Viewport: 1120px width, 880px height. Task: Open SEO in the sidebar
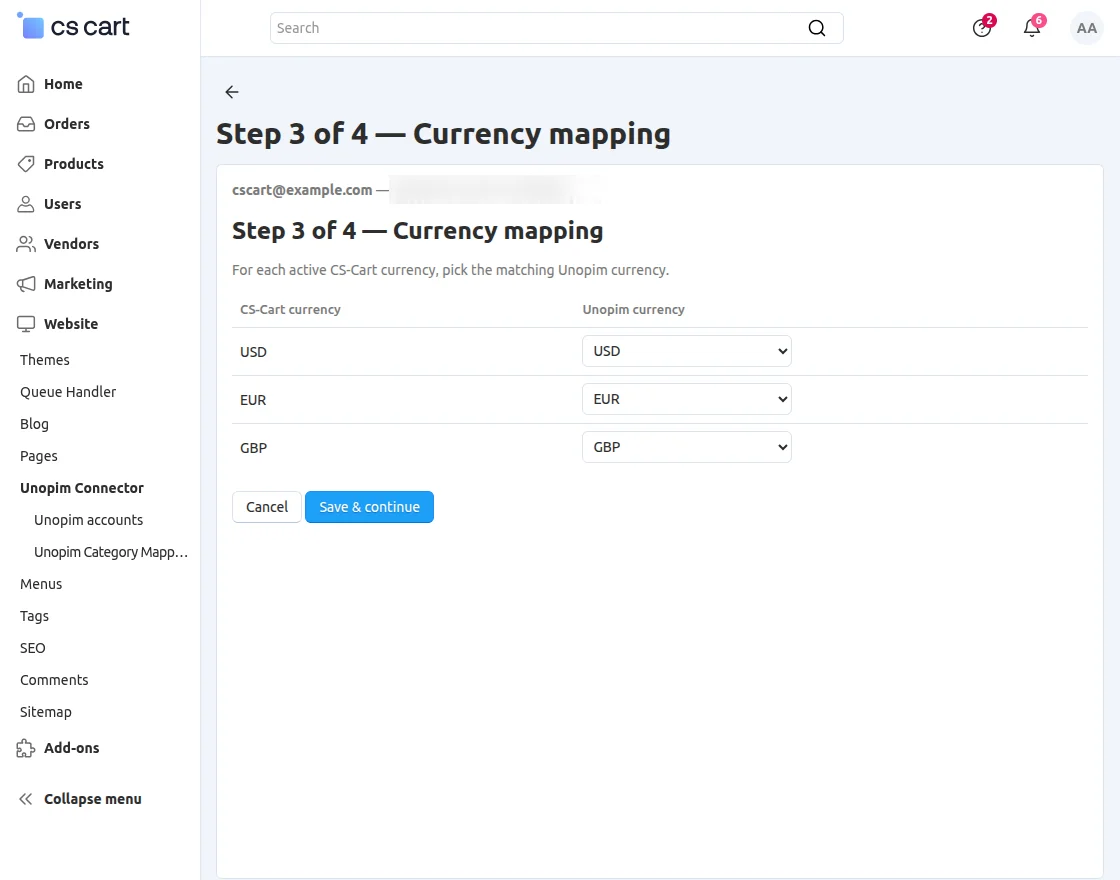(32, 649)
